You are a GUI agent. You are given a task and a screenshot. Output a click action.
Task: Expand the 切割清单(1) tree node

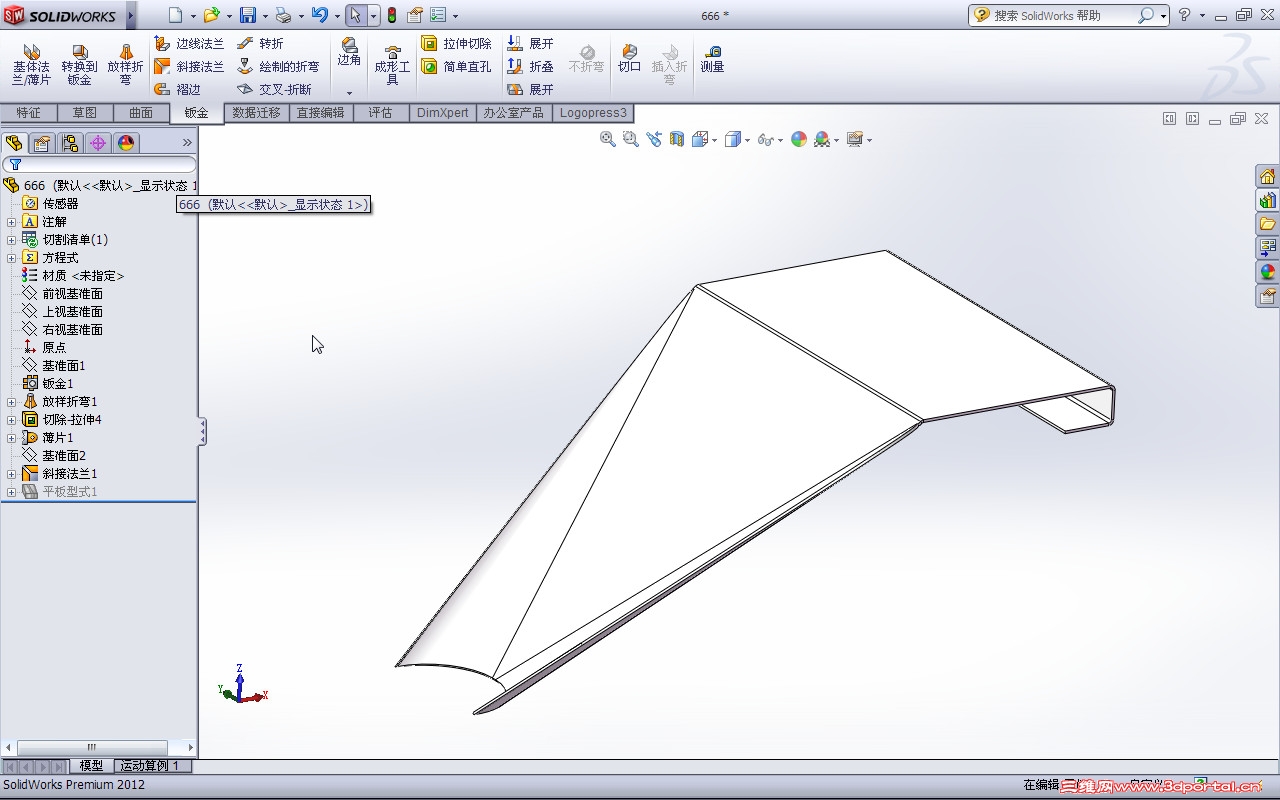click(11, 240)
